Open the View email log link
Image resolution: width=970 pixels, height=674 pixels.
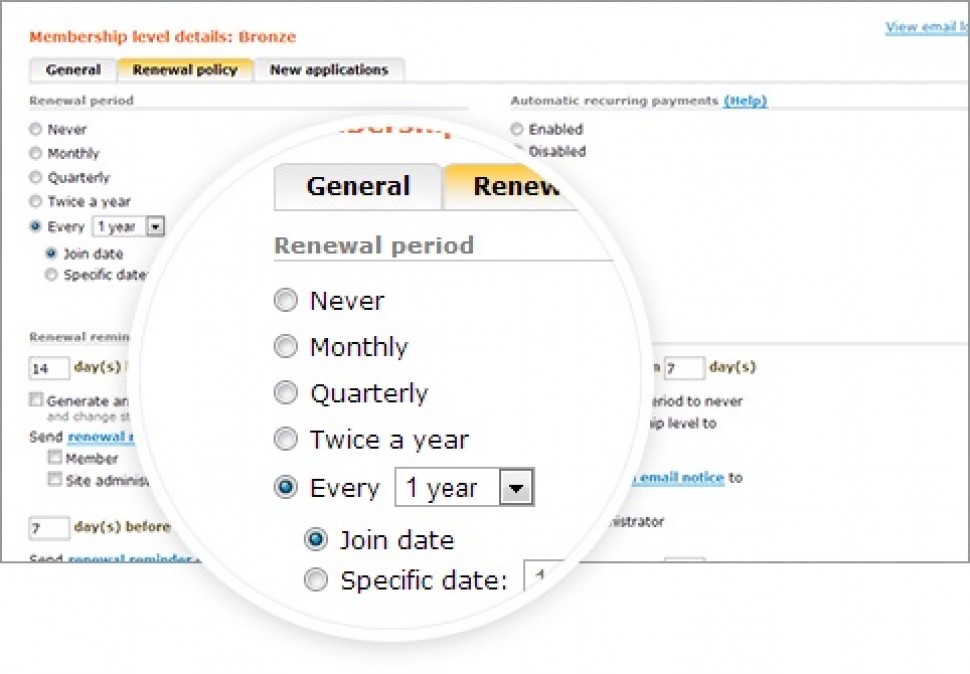click(926, 27)
